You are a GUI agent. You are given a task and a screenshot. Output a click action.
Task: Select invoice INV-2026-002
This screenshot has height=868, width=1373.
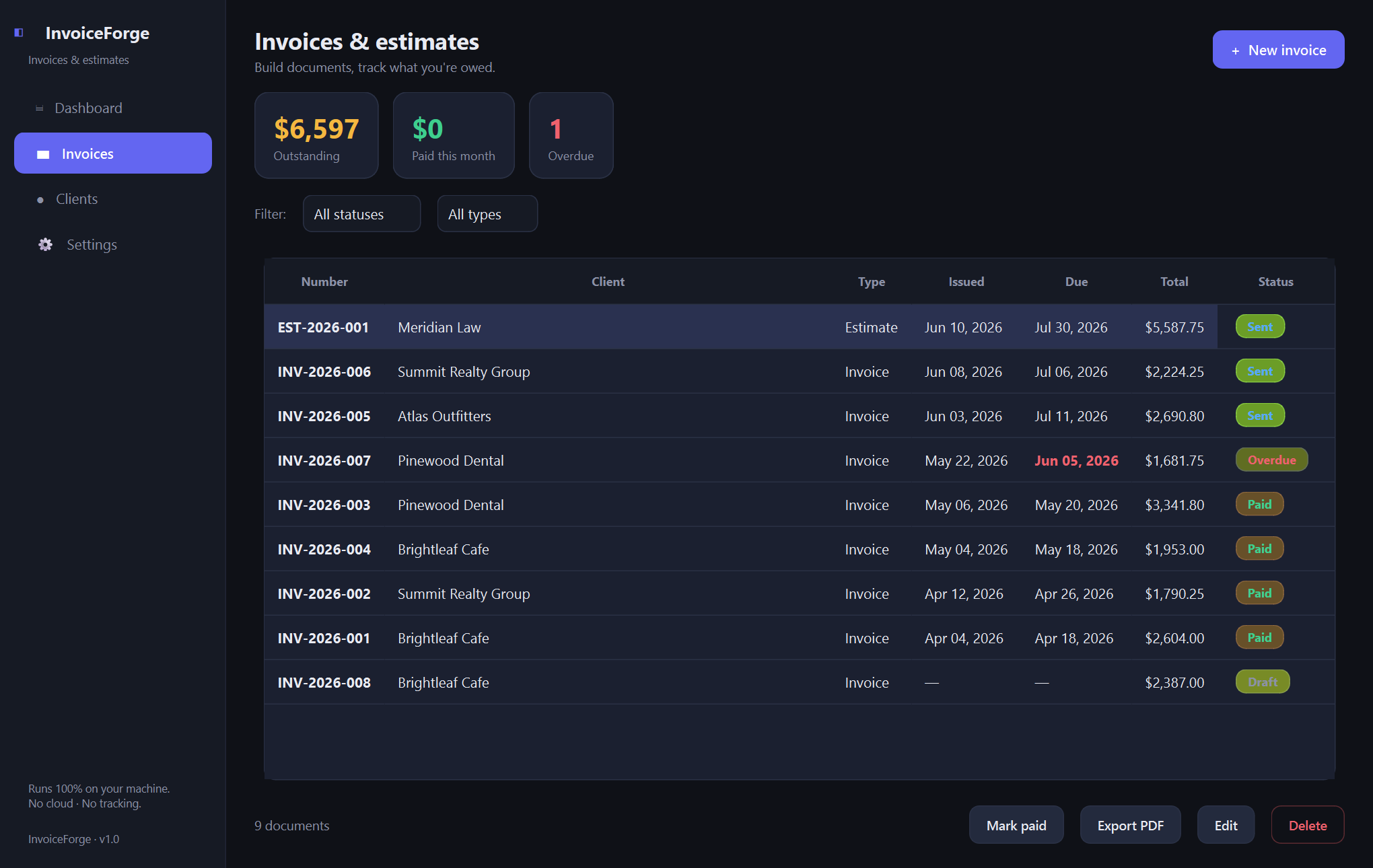(x=799, y=593)
